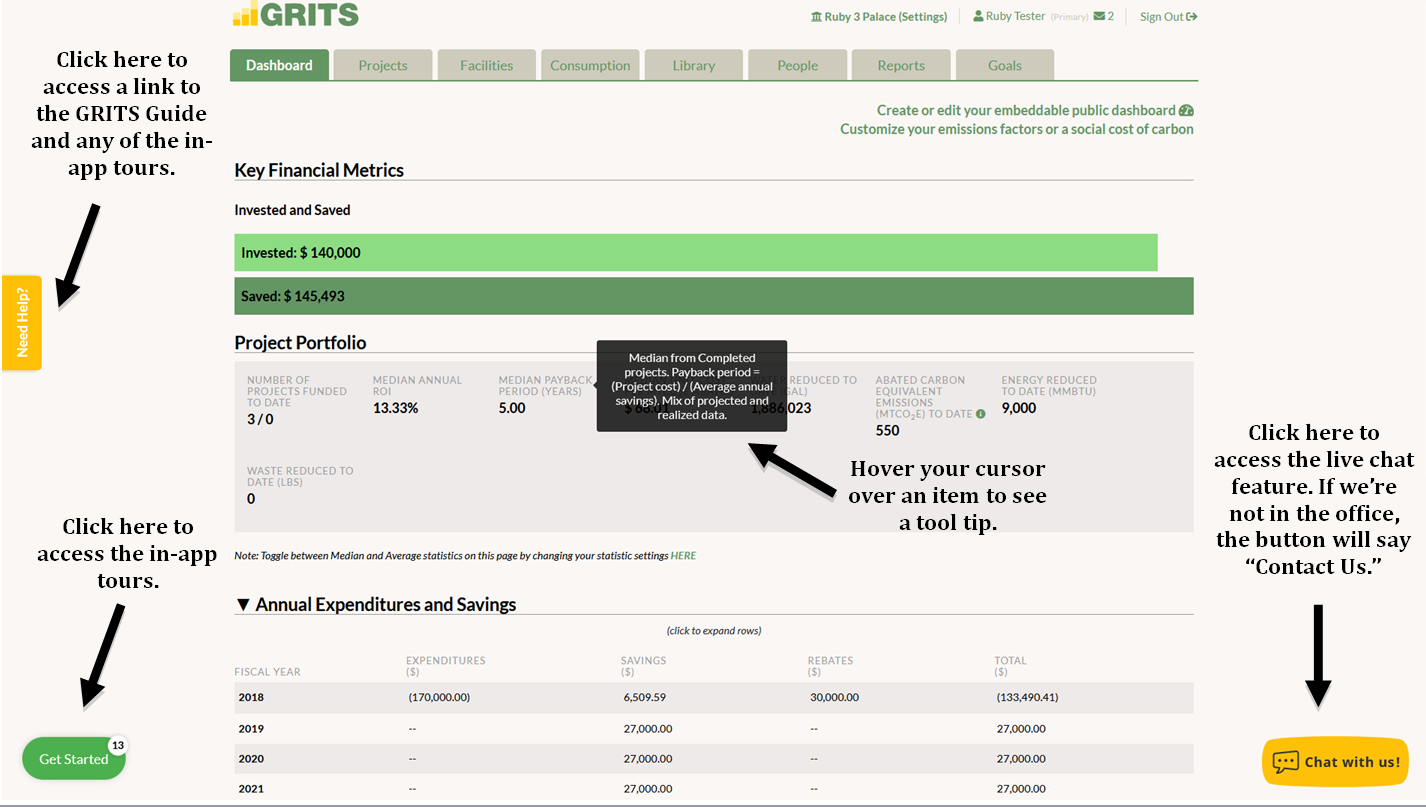This screenshot has height=807, width=1426.
Task: Click the Total ($) column header
Action: pos(1011,666)
